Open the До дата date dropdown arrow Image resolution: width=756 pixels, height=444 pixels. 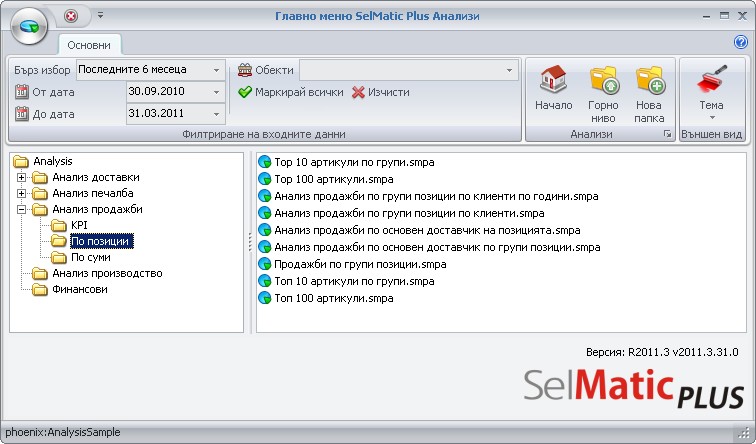[216, 114]
